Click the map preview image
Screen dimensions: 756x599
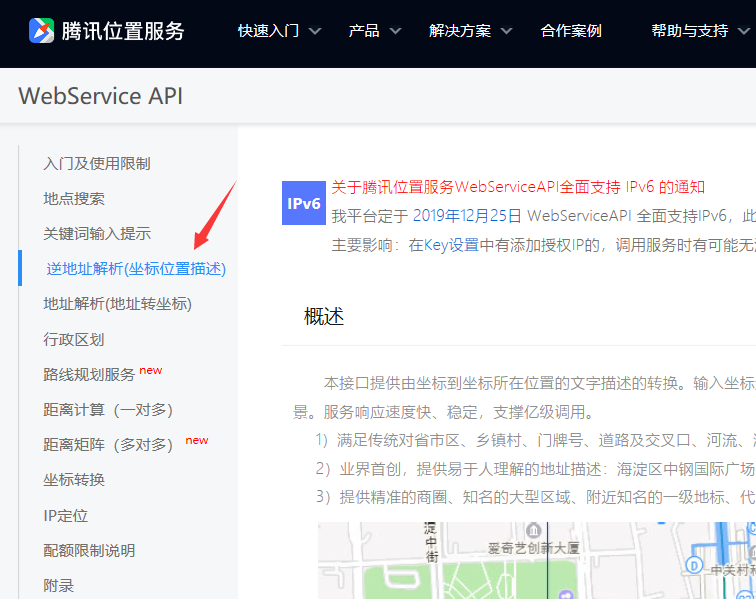[x=537, y=560]
